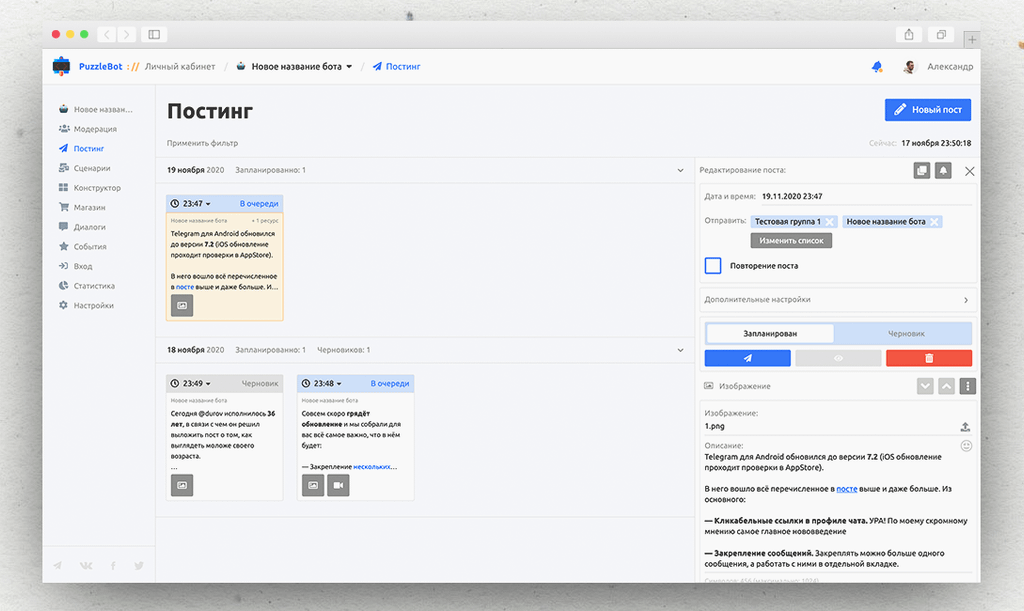
Task: Open the VK link in the sidebar footer
Action: click(x=86, y=565)
